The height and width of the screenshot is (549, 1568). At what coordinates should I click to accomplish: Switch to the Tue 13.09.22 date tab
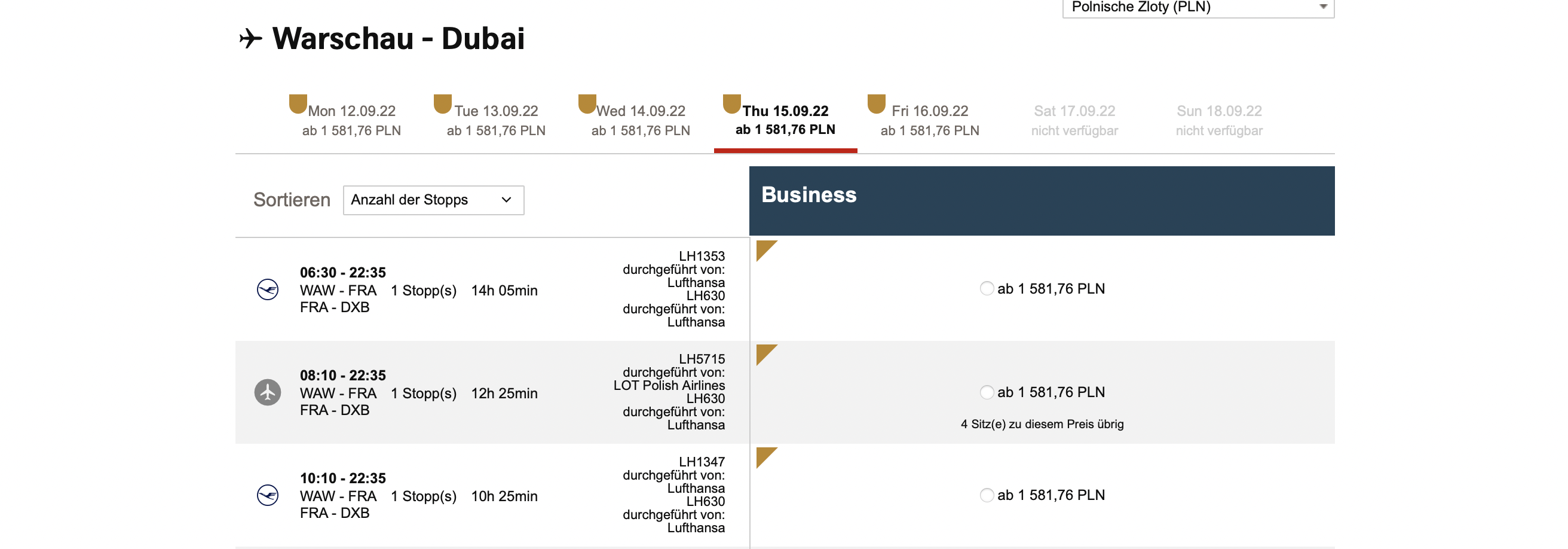495,120
